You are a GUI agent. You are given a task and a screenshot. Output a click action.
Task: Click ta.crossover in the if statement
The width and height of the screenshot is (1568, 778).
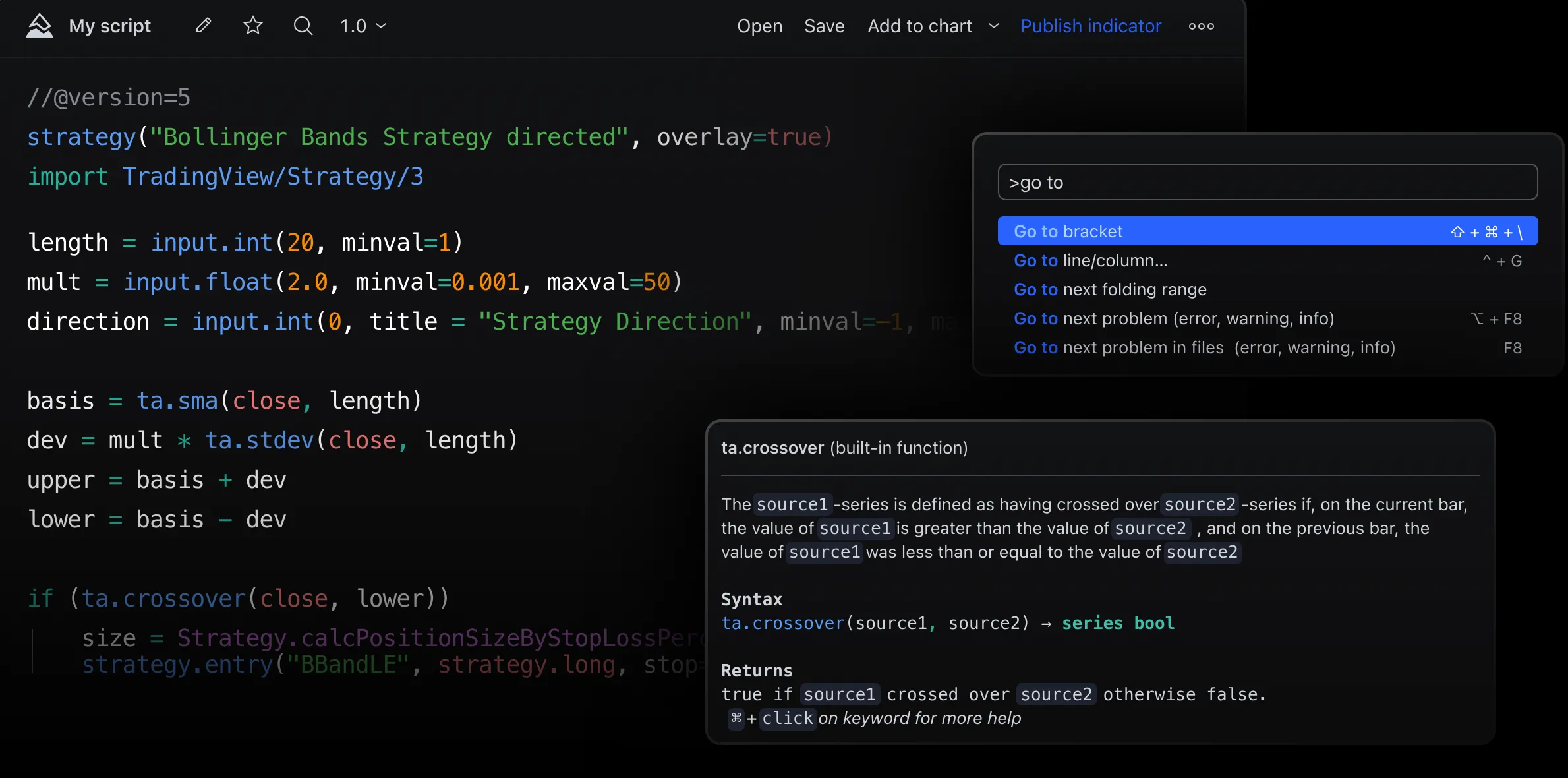[163, 599]
